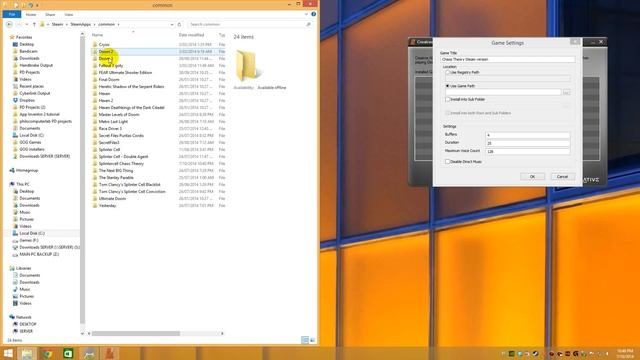Switch to the View ribbon tab
Screen dimensions: 640x360
pyautogui.click(x=69, y=15)
